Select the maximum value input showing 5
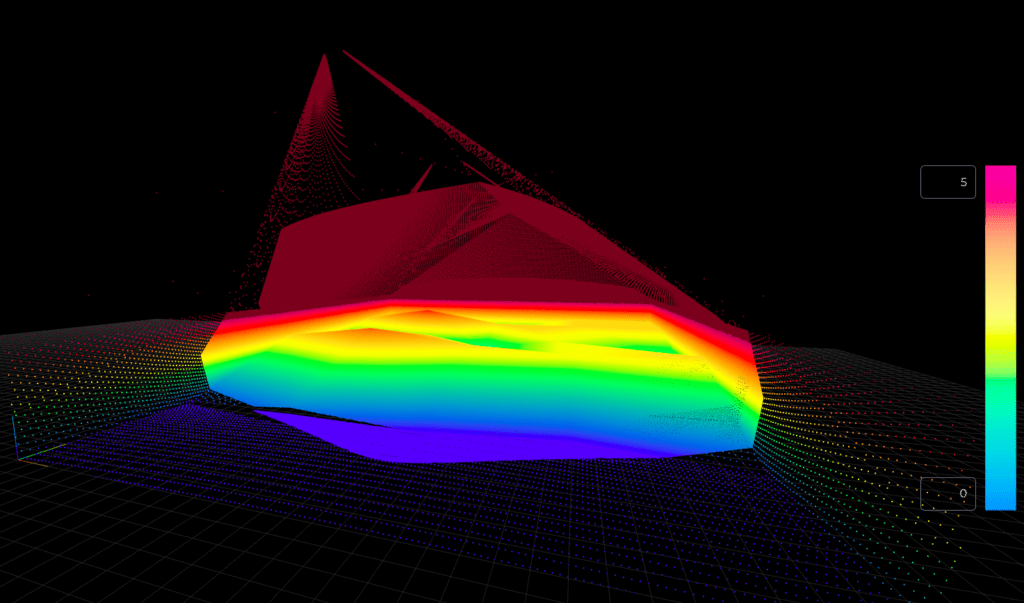This screenshot has height=603, width=1024. point(947,181)
